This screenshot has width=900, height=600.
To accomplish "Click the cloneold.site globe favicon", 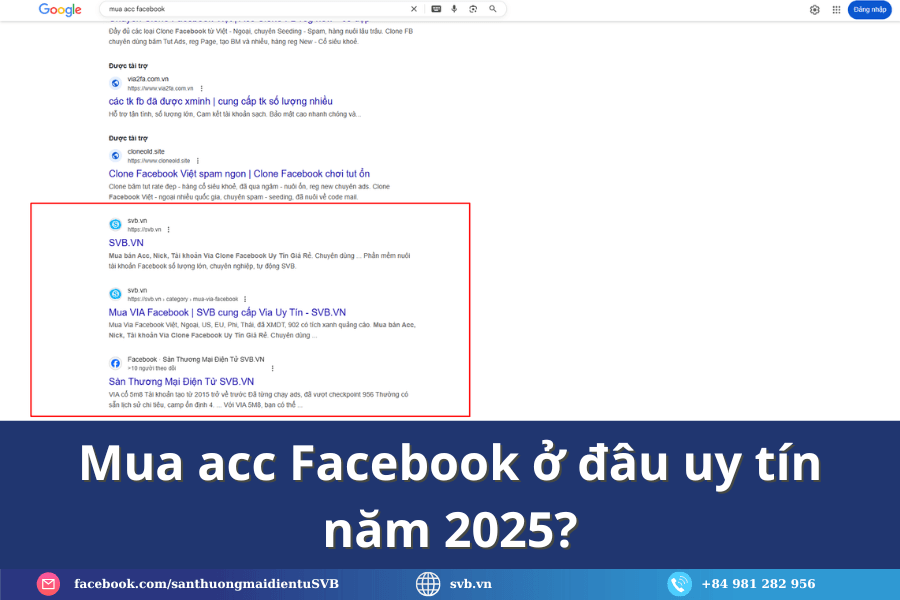I will pyautogui.click(x=115, y=156).
